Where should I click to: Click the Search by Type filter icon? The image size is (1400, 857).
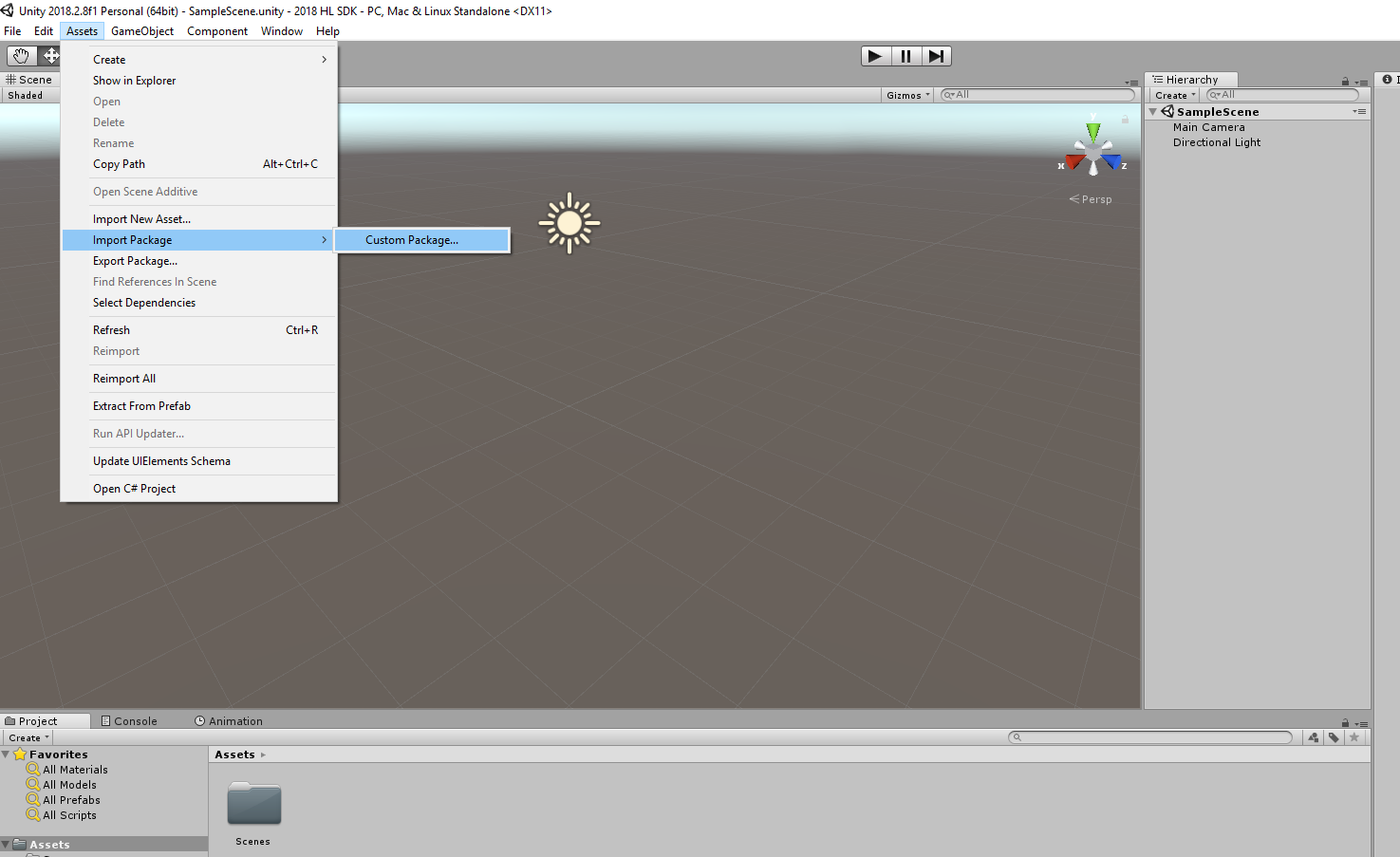(1313, 737)
